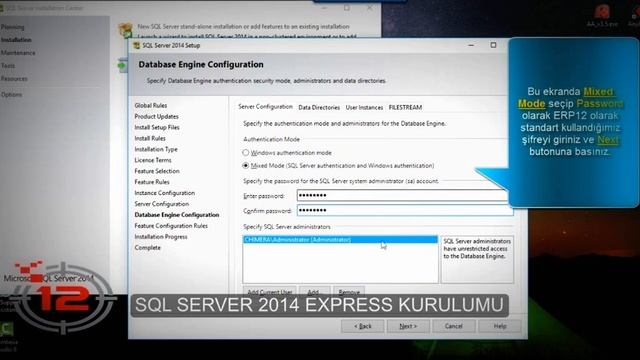
Task: Click Feature Selection step
Action: click(157, 171)
